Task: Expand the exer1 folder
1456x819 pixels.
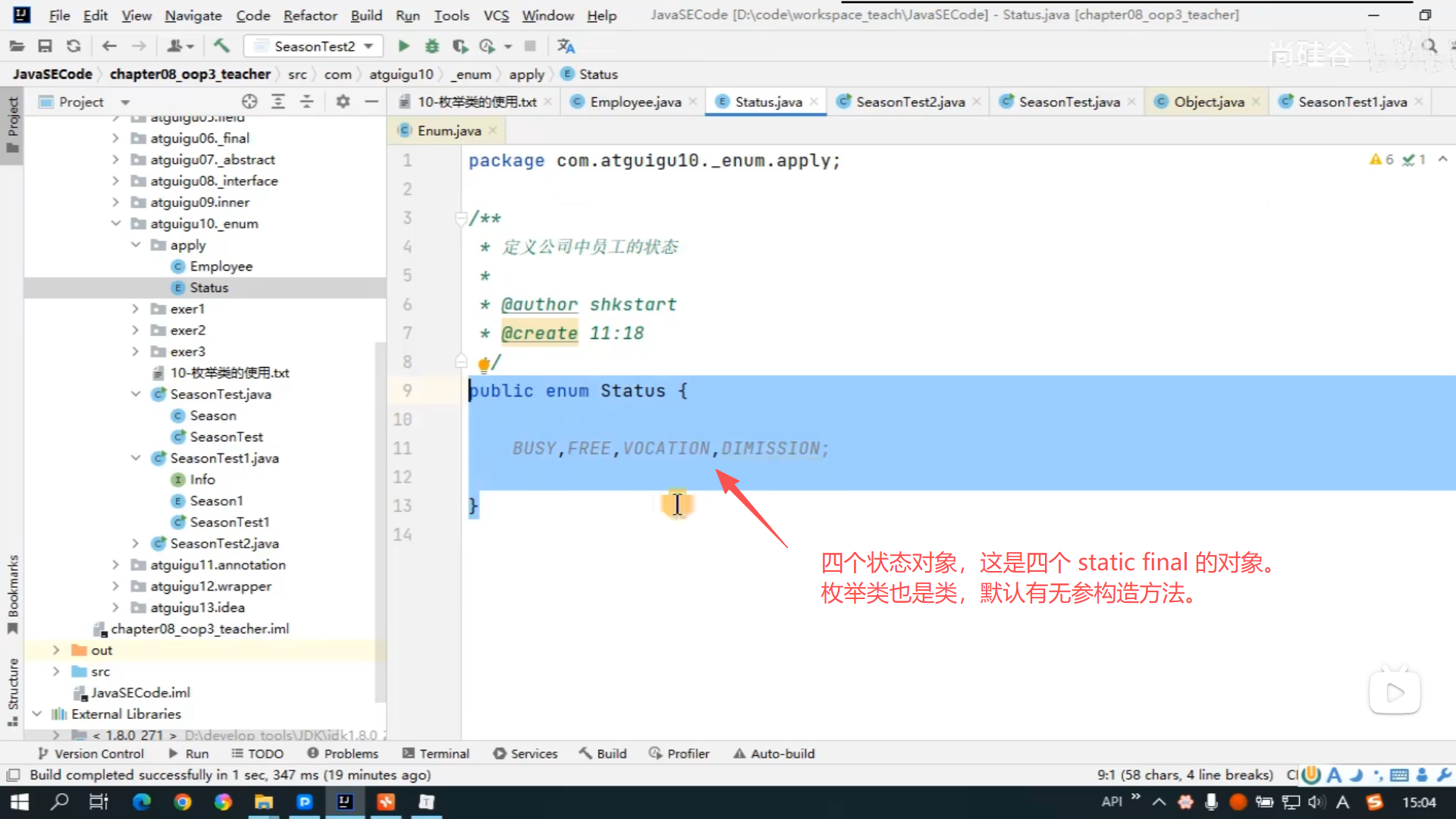Action: [x=136, y=309]
